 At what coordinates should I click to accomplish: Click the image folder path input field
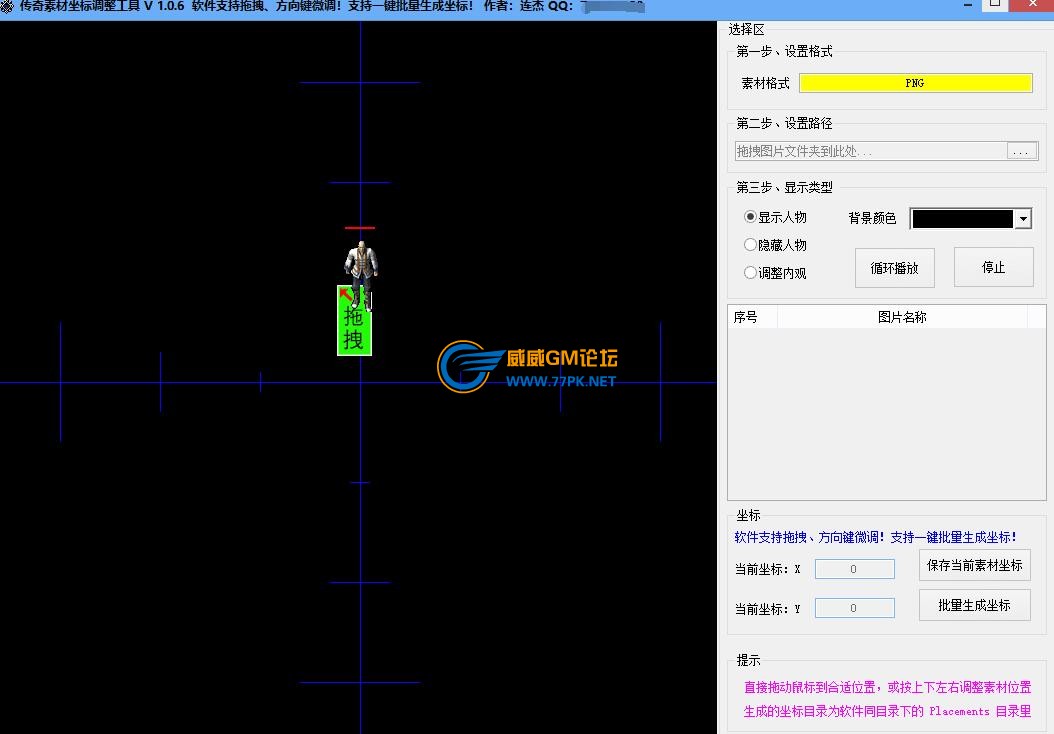871,151
